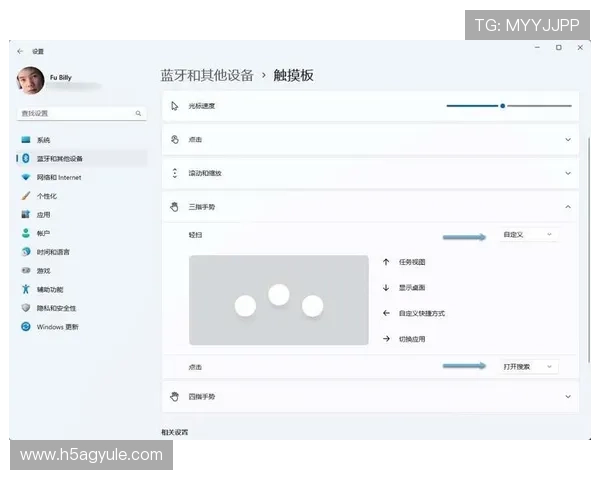The height and width of the screenshot is (480, 600).
Task: Click the Fu Billy profile avatar
Action: pyautogui.click(x=30, y=80)
